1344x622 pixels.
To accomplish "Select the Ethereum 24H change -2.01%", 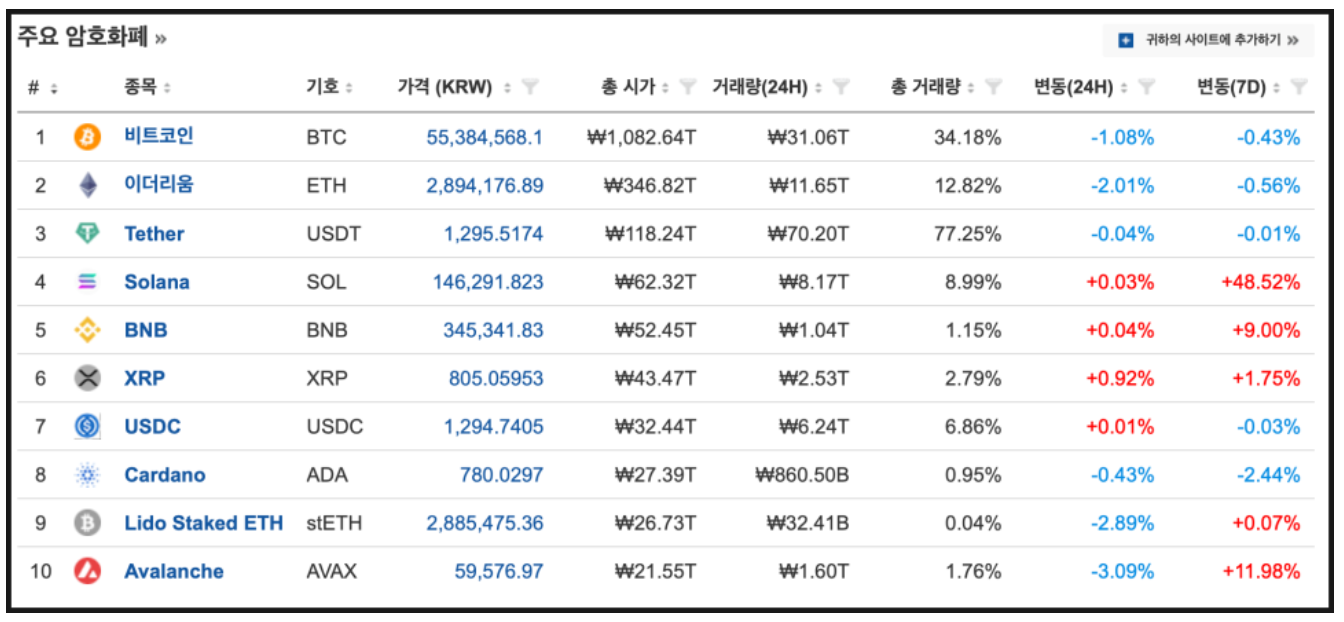I will point(1120,185).
